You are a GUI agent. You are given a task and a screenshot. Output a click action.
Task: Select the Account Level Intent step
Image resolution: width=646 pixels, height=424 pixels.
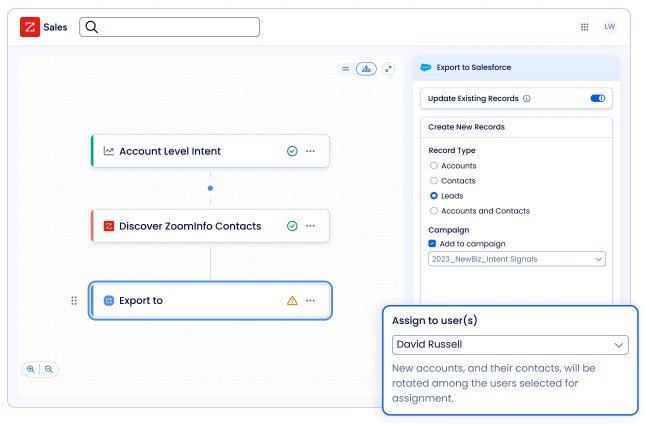210,151
